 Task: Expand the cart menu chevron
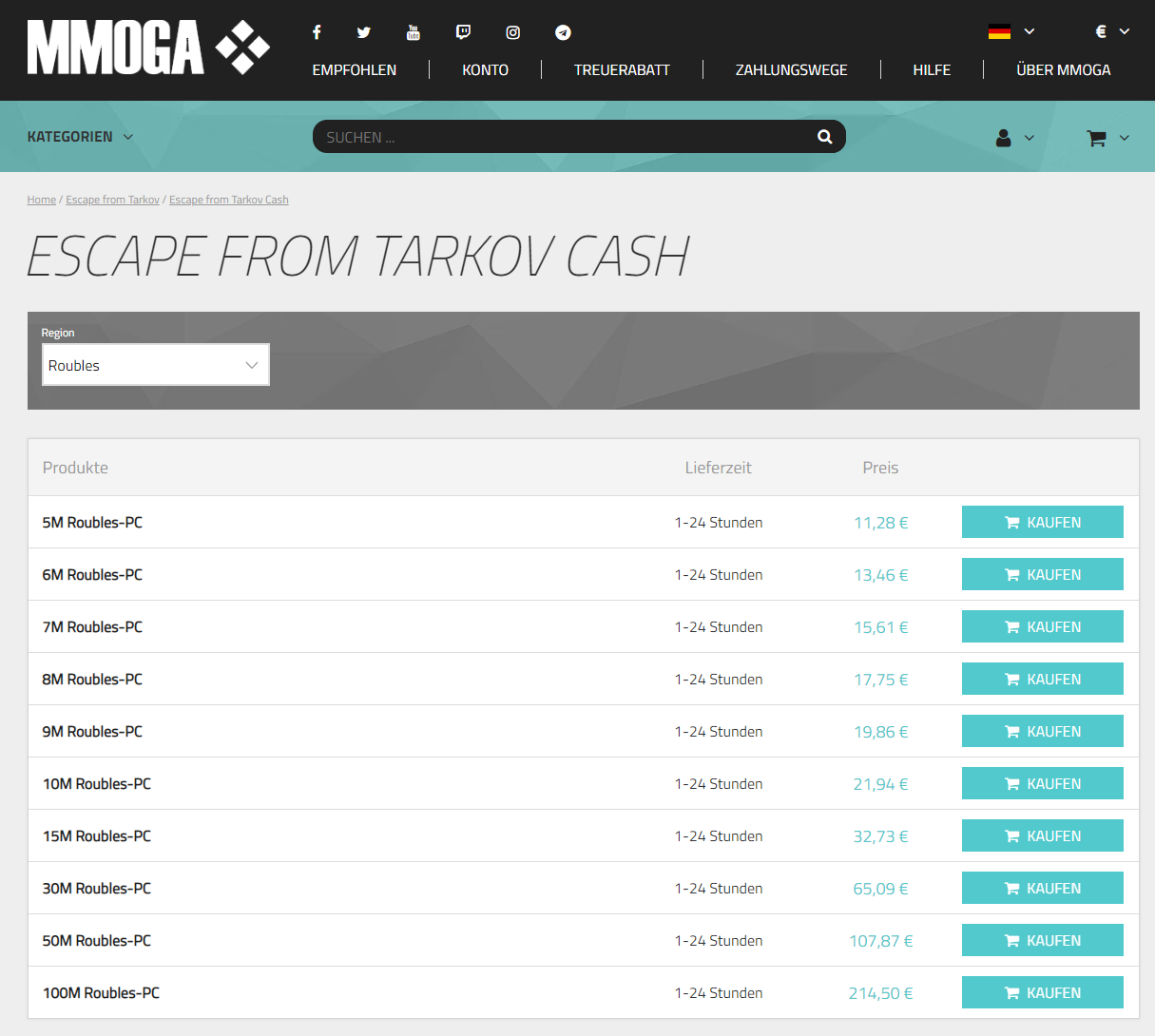(1125, 138)
